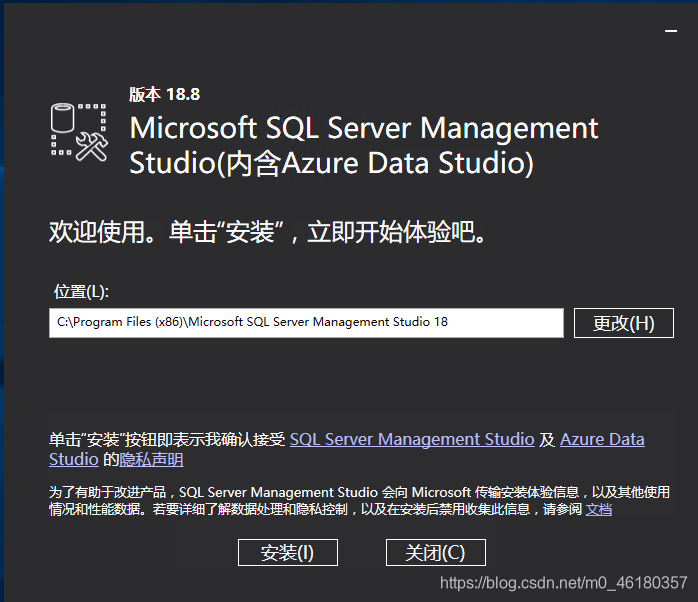Select the 版本 18.8 version text
Screen dimensions: 698x602
point(164,94)
